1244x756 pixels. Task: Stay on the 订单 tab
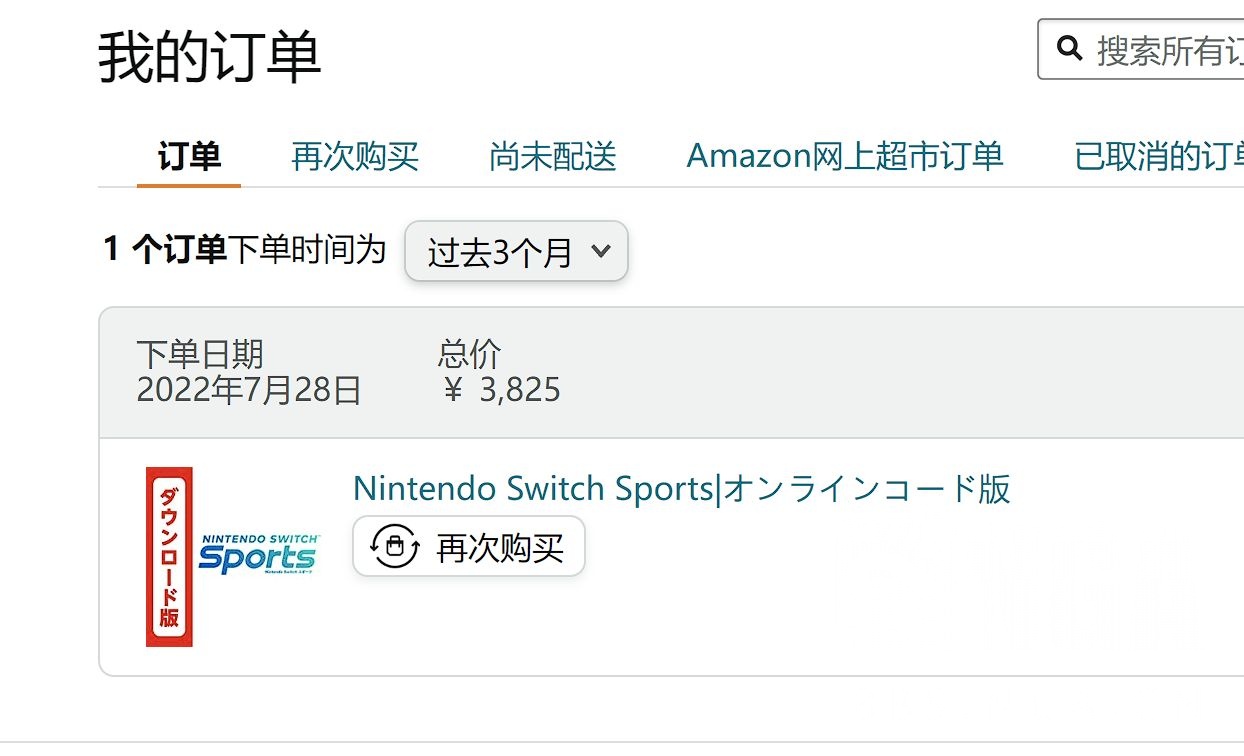click(187, 156)
